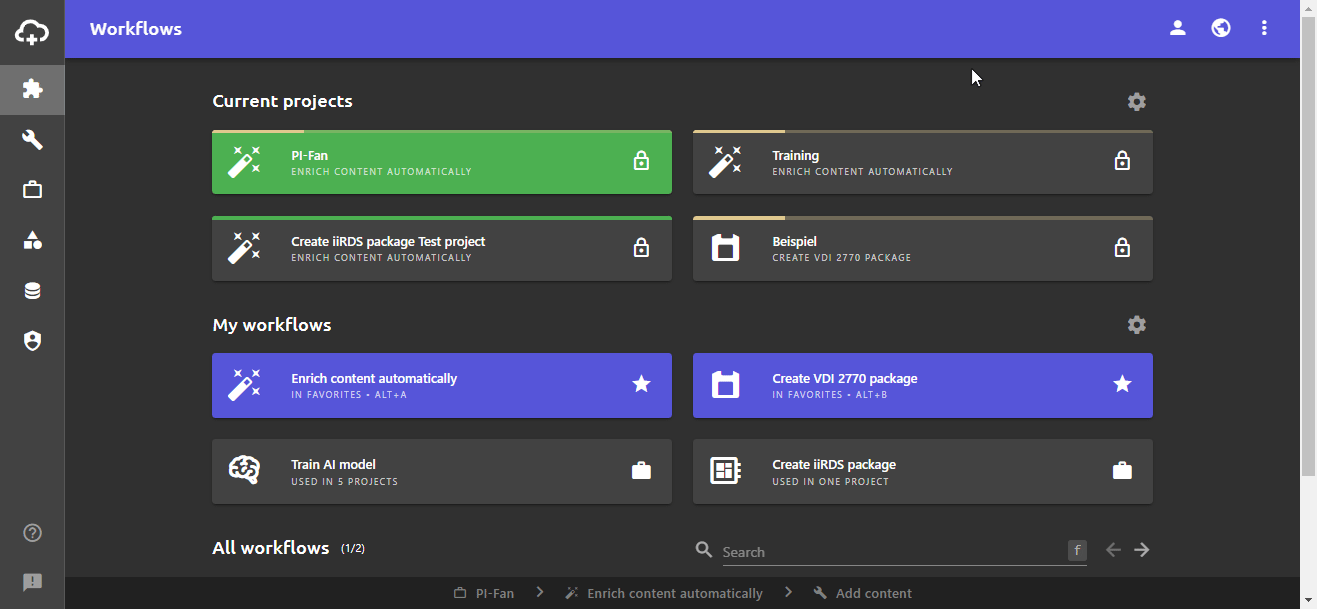The image size is (1317, 609).
Task: Start Train AI model workflow
Action: click(x=442, y=471)
